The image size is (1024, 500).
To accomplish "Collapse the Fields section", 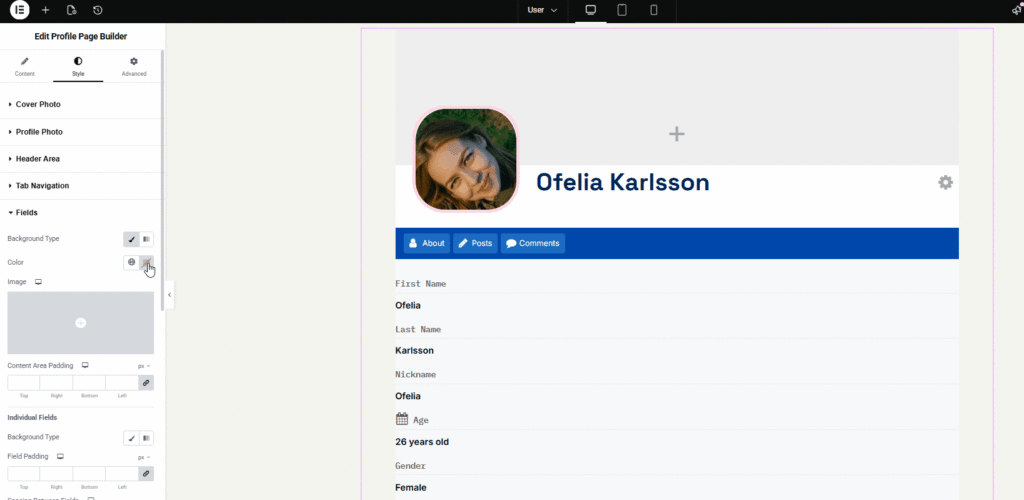I will (x=81, y=213).
